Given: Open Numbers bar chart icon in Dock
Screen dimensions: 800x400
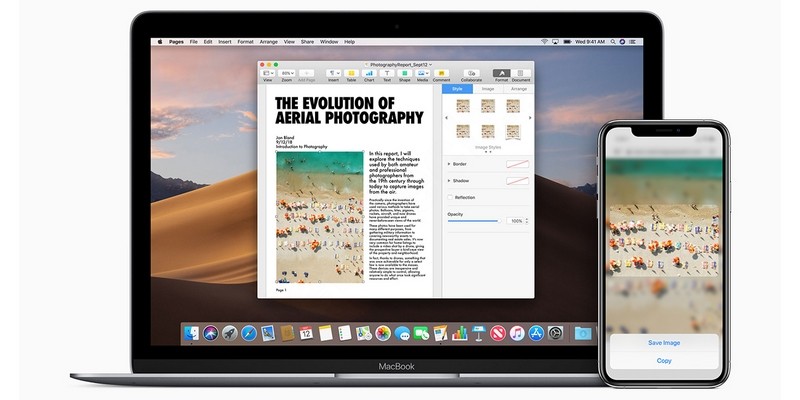Looking at the screenshot, I should coord(460,333).
